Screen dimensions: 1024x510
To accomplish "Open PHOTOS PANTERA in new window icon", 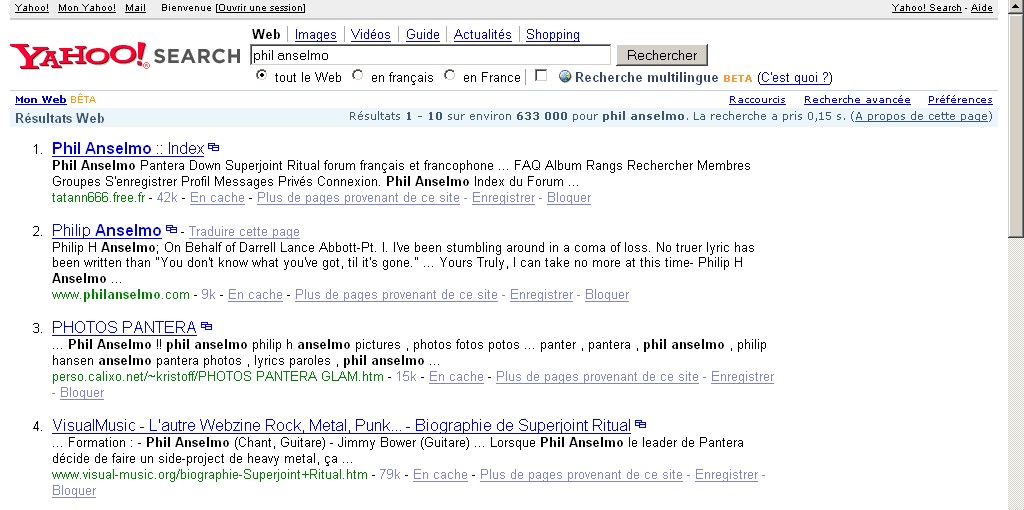I will click(x=206, y=326).
